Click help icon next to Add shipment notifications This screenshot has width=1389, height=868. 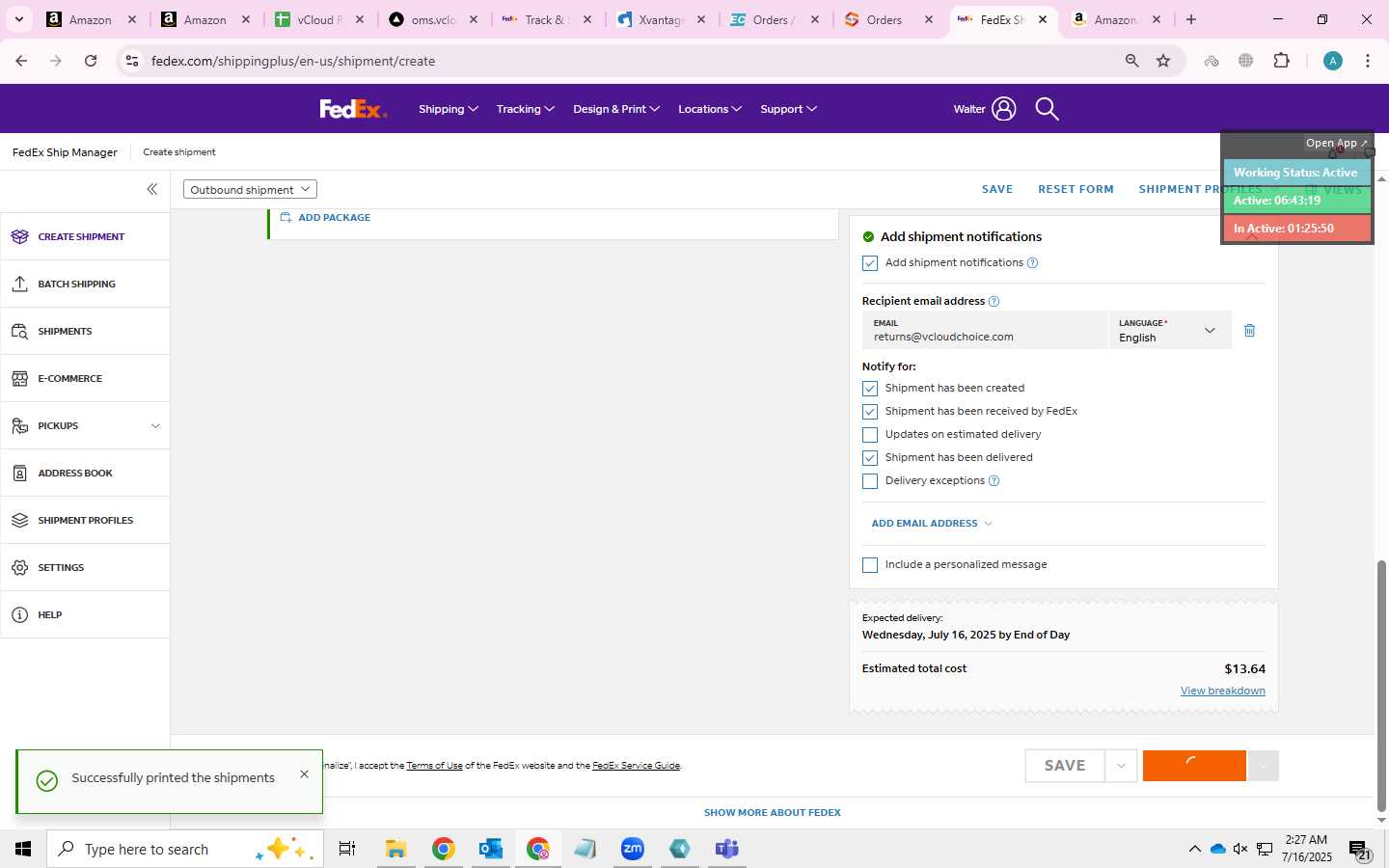1032,262
